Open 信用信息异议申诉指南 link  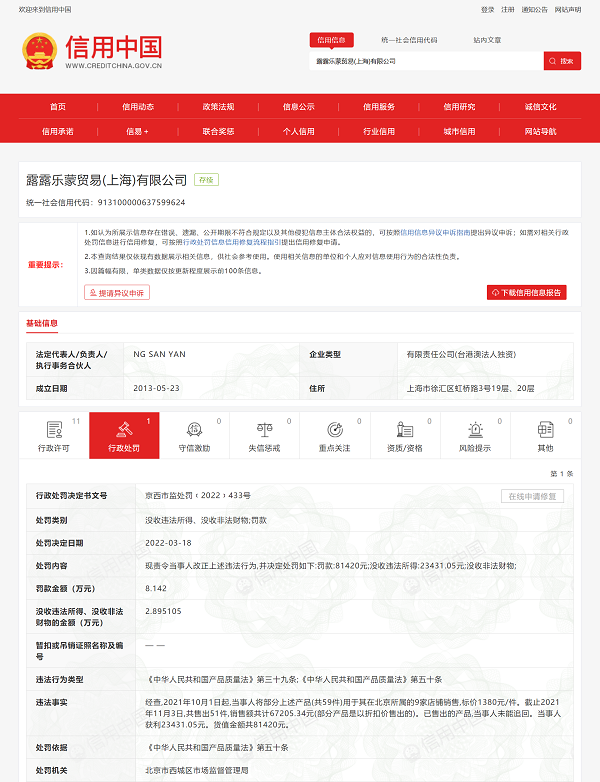click(435, 232)
